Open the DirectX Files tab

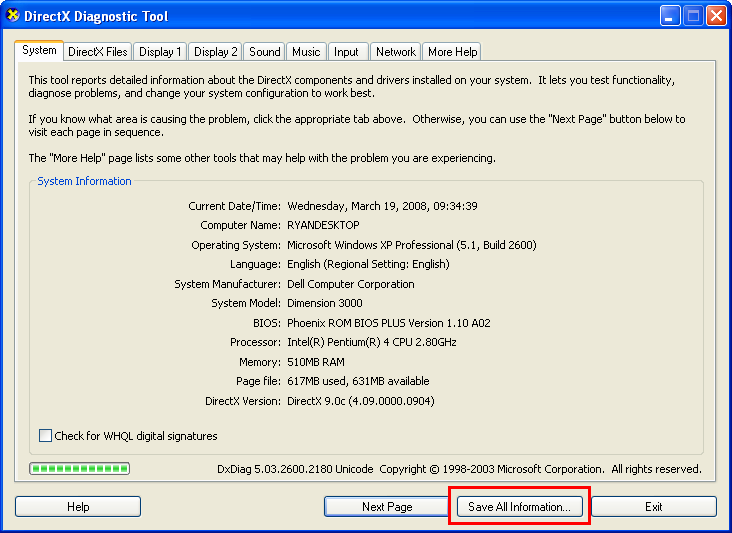[x=98, y=52]
